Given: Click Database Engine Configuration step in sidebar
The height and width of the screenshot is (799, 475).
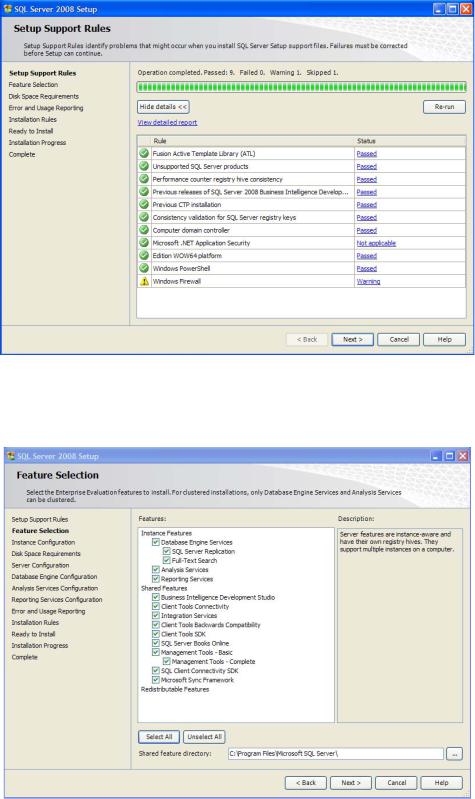Looking at the screenshot, I should pos(54,576).
